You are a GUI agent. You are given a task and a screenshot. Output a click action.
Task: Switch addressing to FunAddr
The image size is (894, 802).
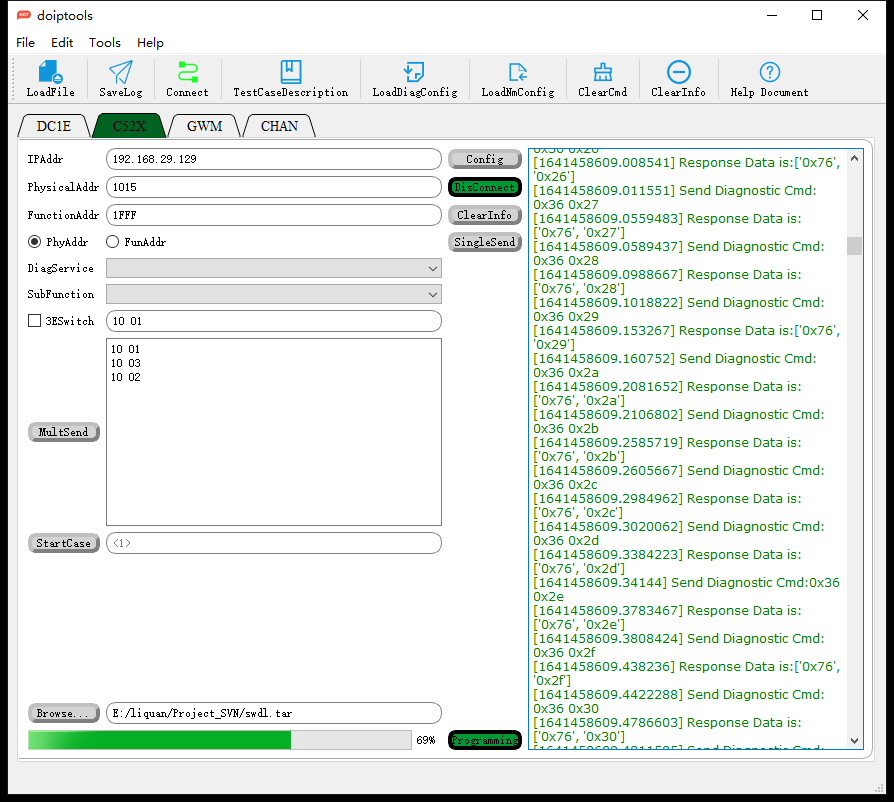click(111, 241)
